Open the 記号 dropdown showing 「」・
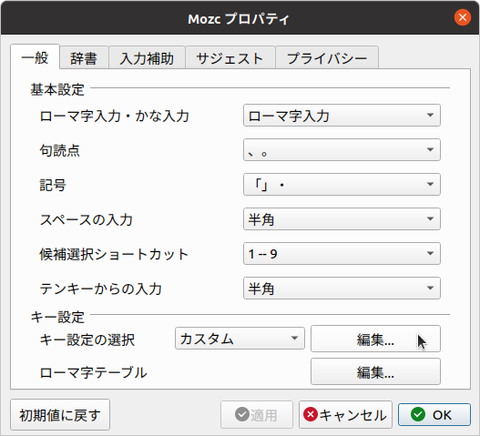 click(342, 184)
